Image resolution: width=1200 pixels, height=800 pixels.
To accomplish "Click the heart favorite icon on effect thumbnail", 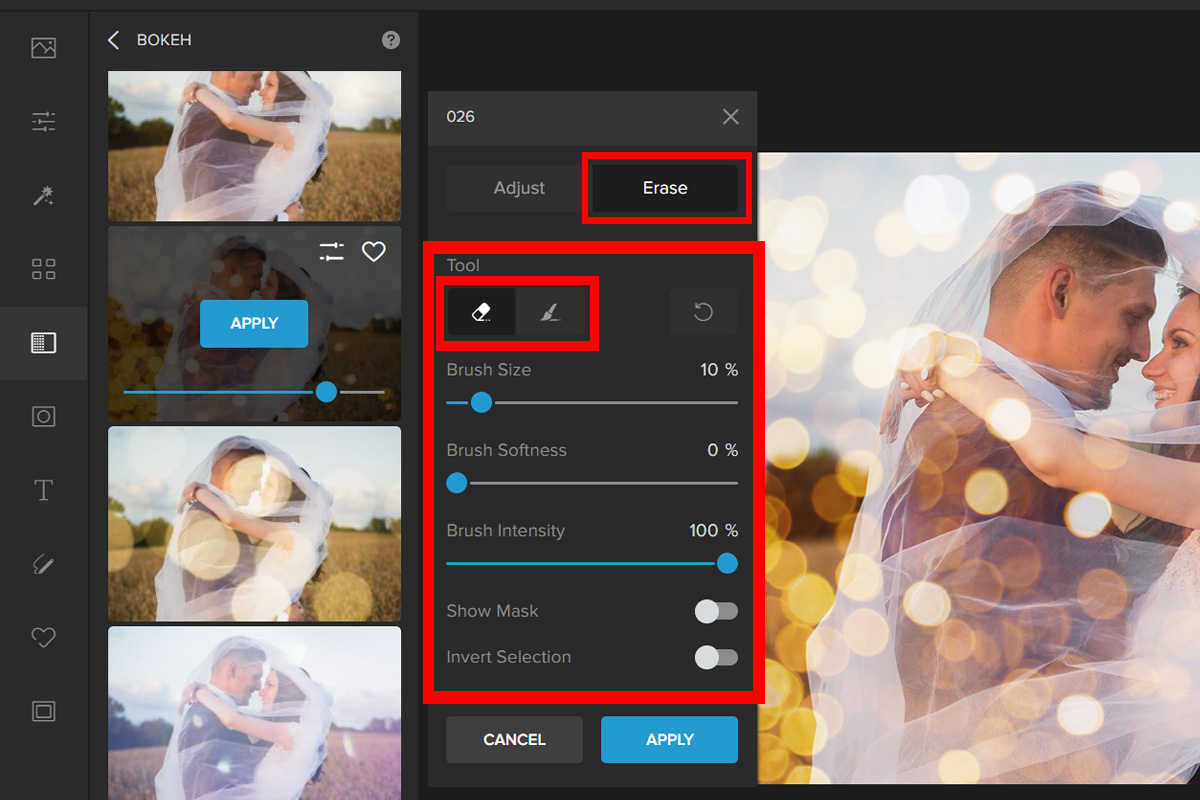I will (374, 253).
